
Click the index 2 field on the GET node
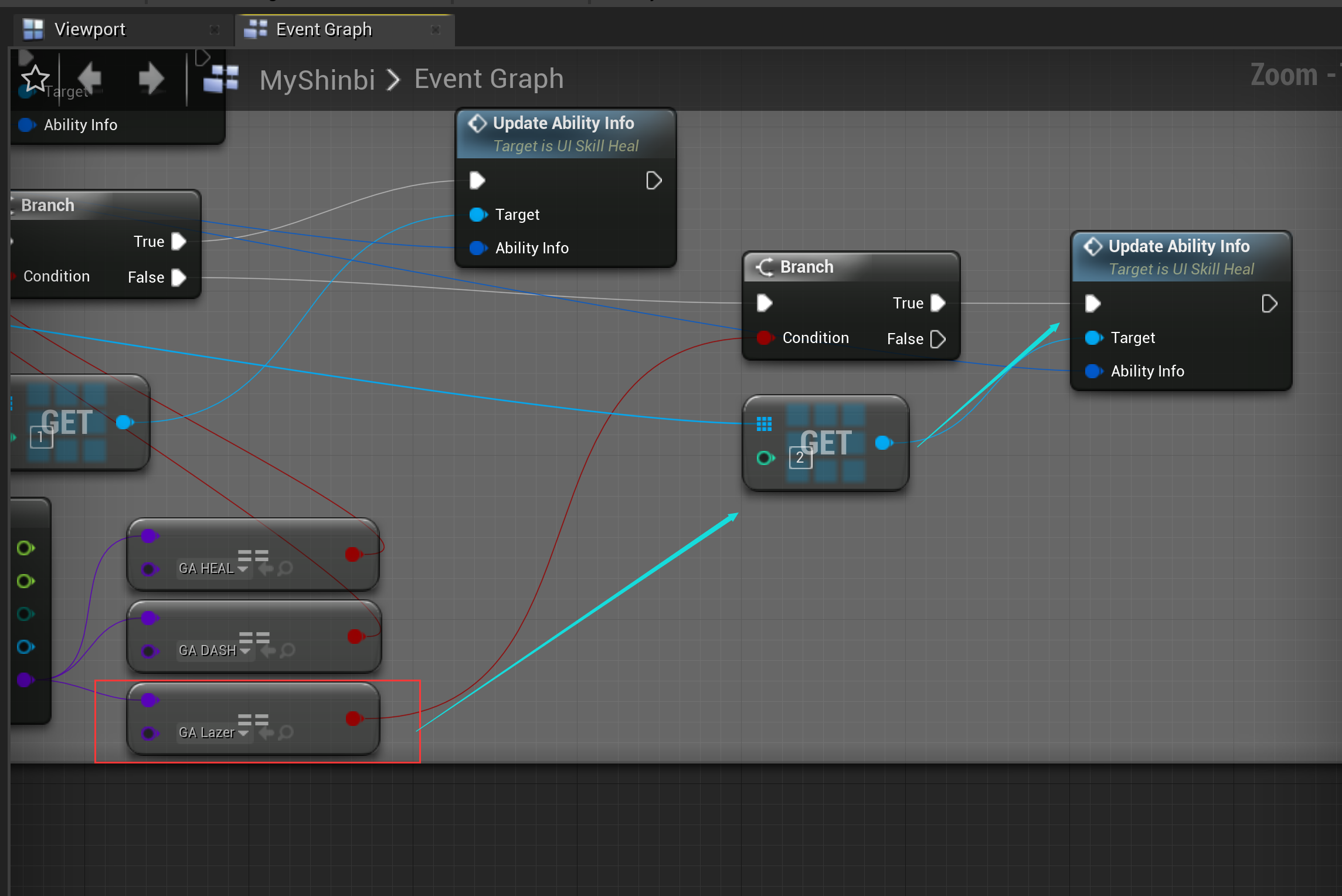coord(801,458)
